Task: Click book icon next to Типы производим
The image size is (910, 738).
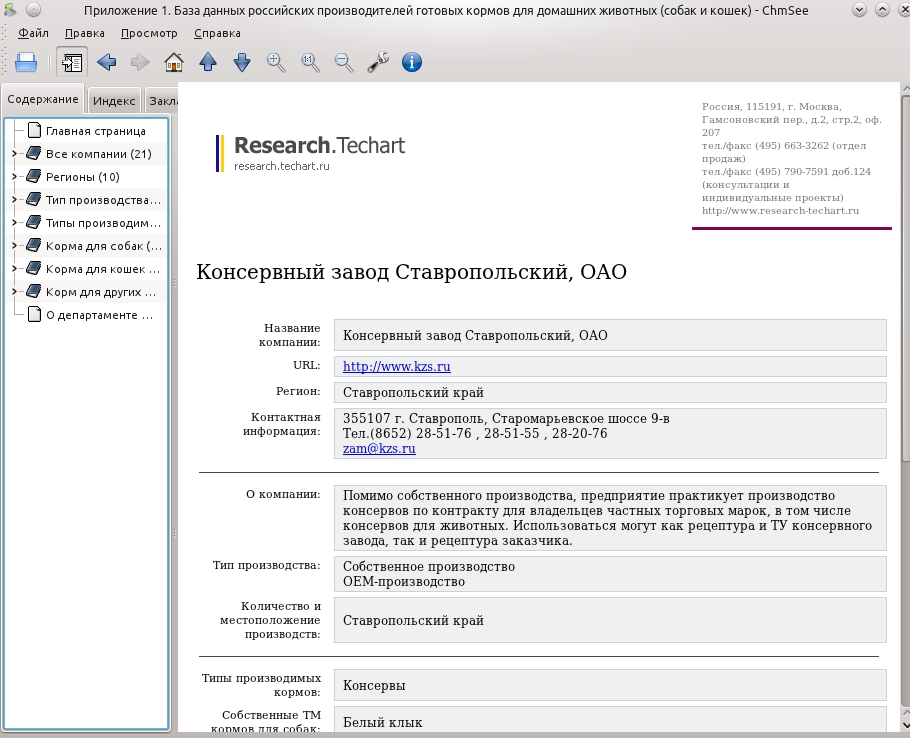Action: 34,223
